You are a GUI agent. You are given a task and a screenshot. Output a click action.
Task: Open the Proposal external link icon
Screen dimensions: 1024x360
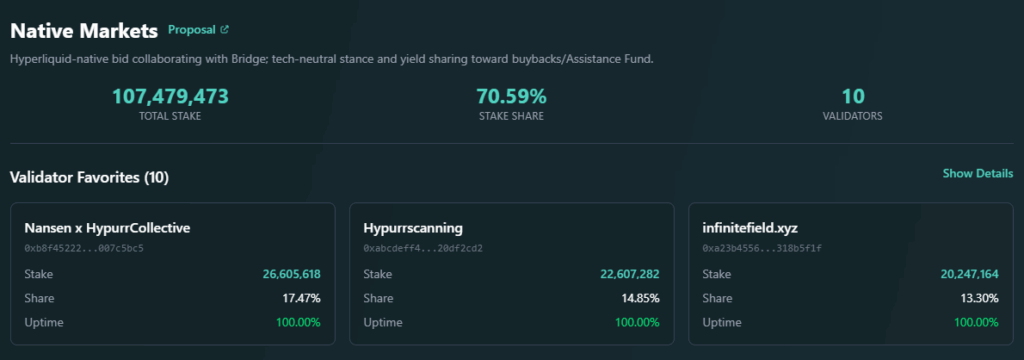coord(225,29)
